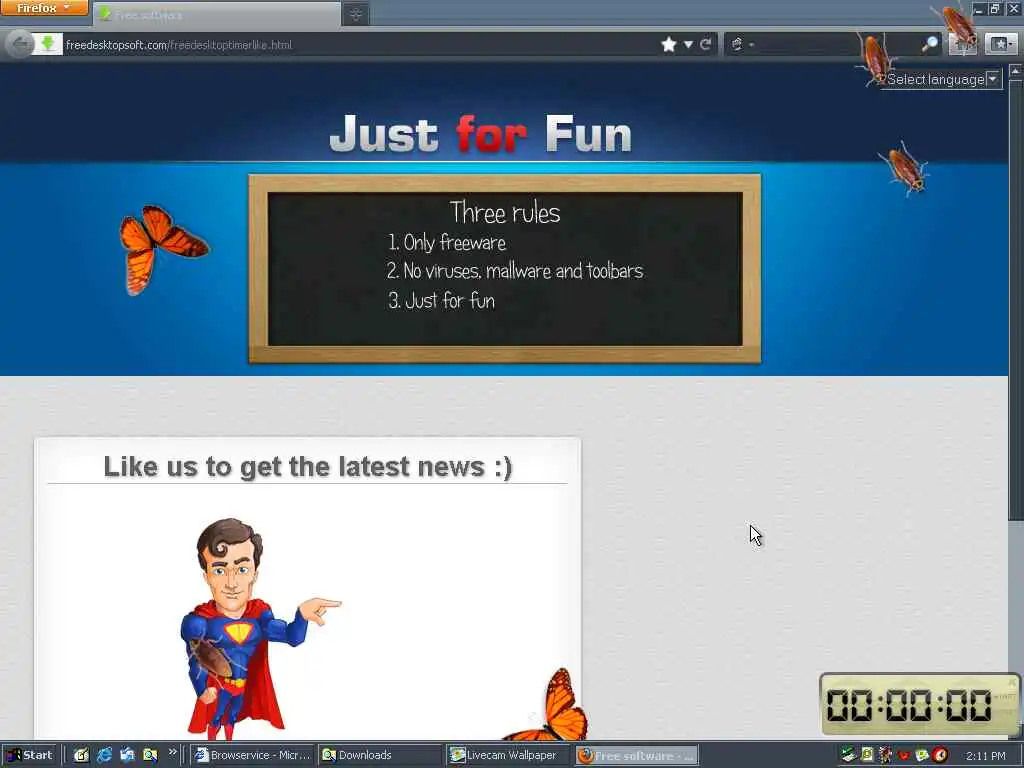Open a new tab with plus button
Screen dimensions: 1024x768
(356, 14)
